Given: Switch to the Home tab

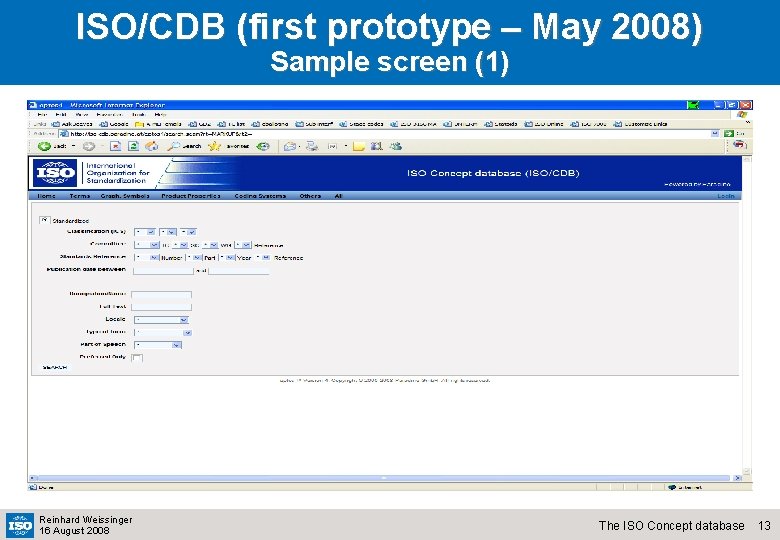Looking at the screenshot, I should tap(47, 196).
